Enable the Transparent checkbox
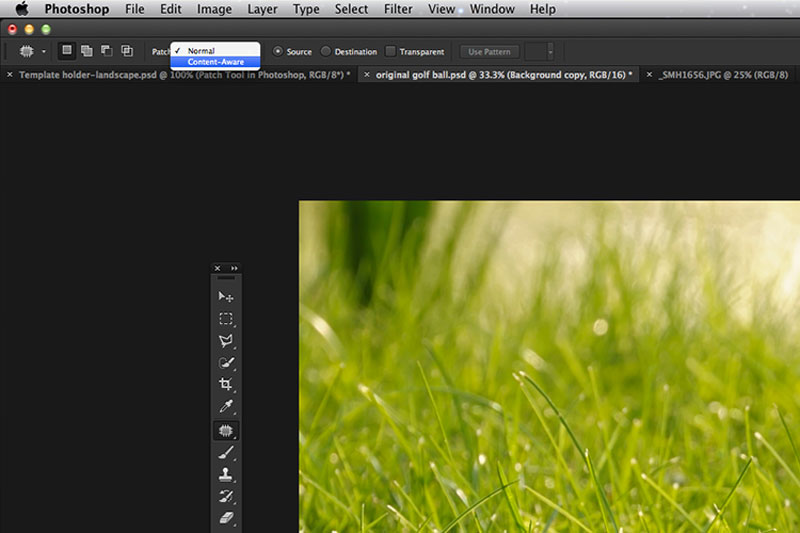 (x=391, y=52)
